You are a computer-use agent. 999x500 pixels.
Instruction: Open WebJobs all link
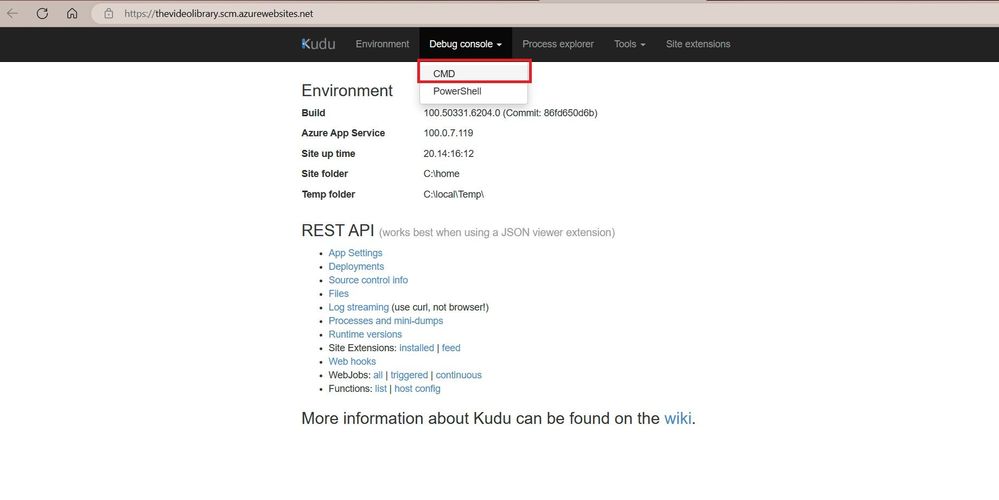coord(378,375)
